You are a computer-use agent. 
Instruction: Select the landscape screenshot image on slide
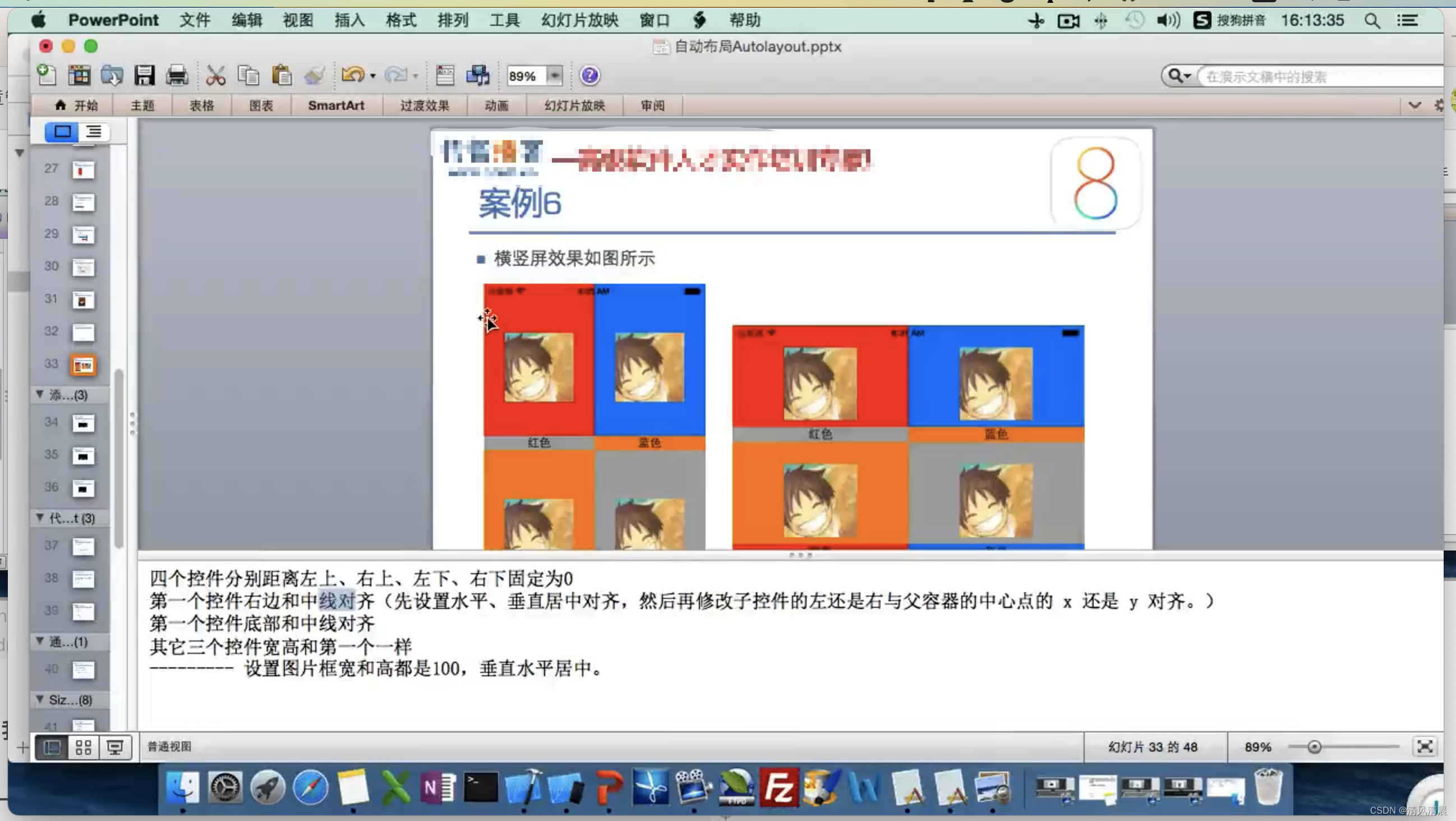(x=908, y=437)
